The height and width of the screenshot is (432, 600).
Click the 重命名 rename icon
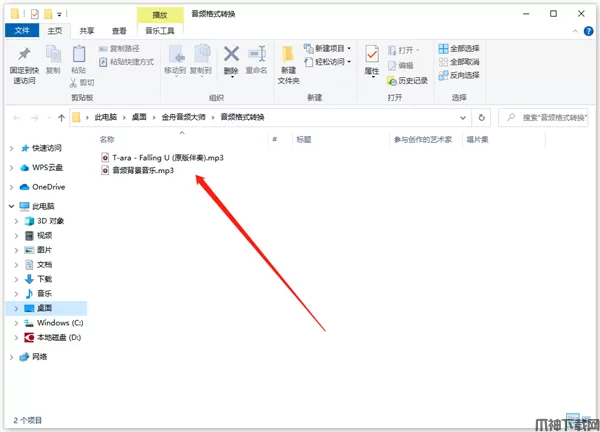pos(256,55)
